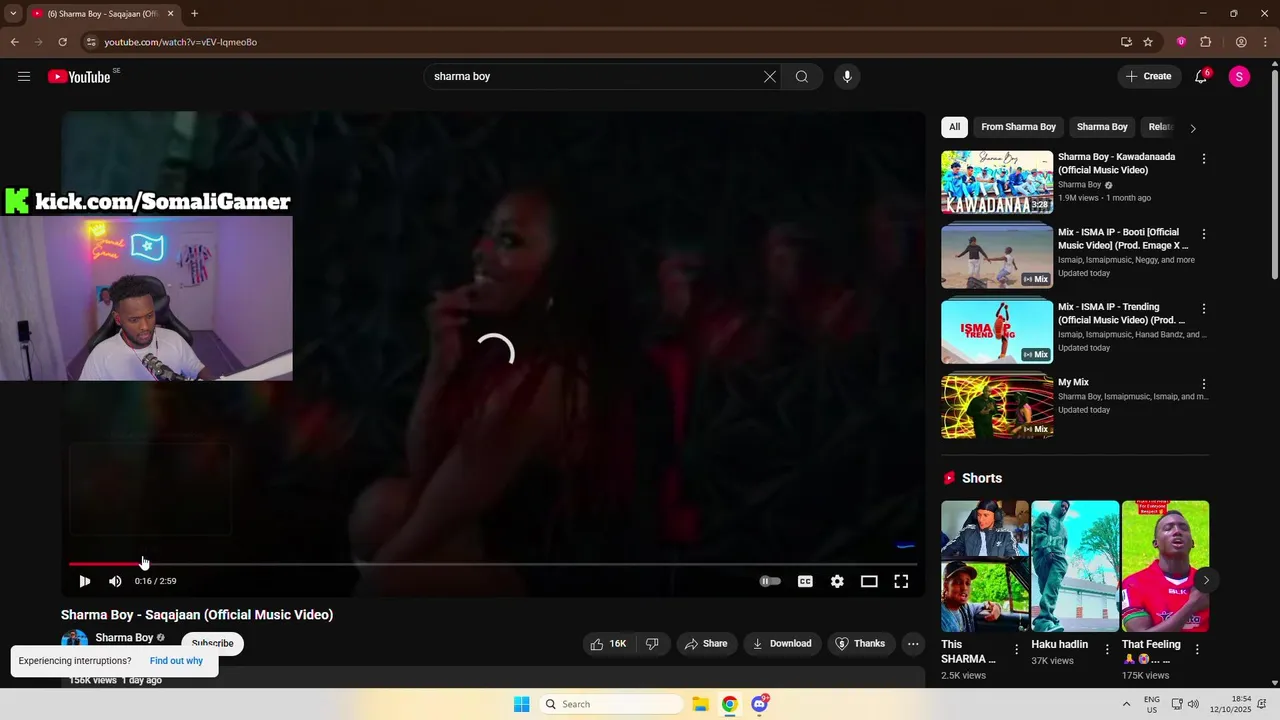The height and width of the screenshot is (720, 1280).
Task: Toggle the autoplay switch
Action: [x=770, y=581]
